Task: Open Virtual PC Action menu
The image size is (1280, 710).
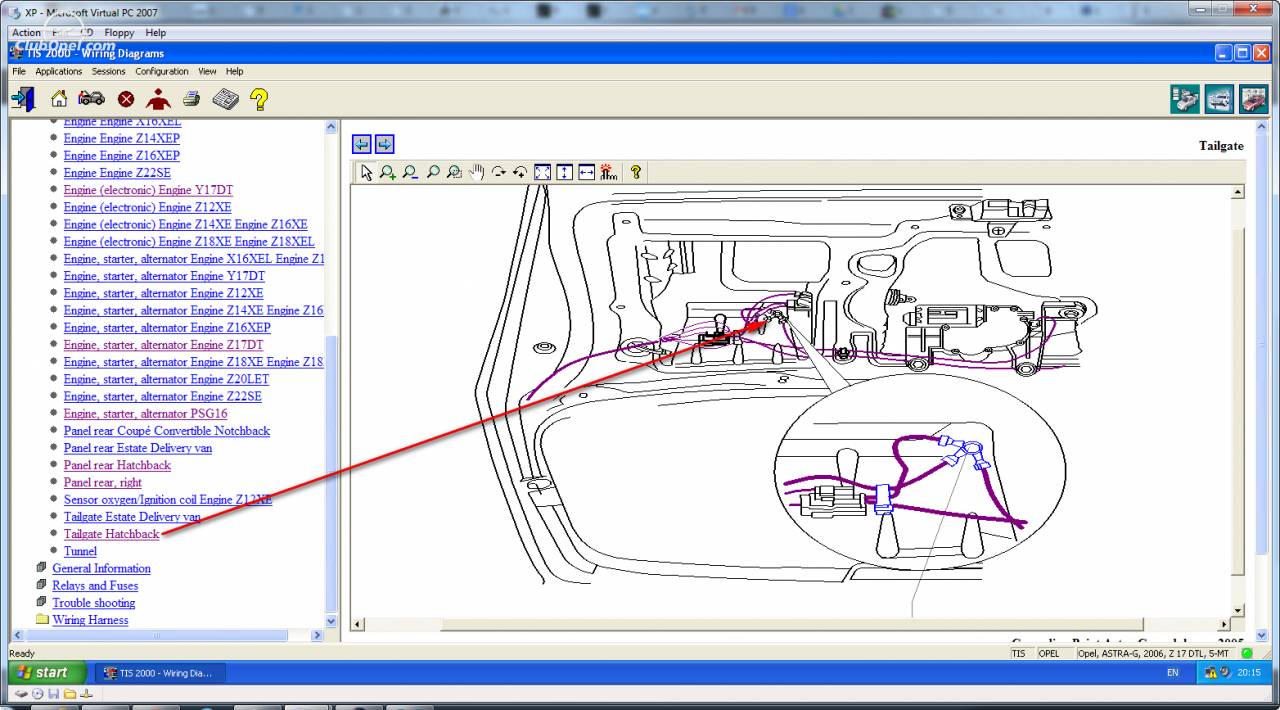Action: coord(26,32)
